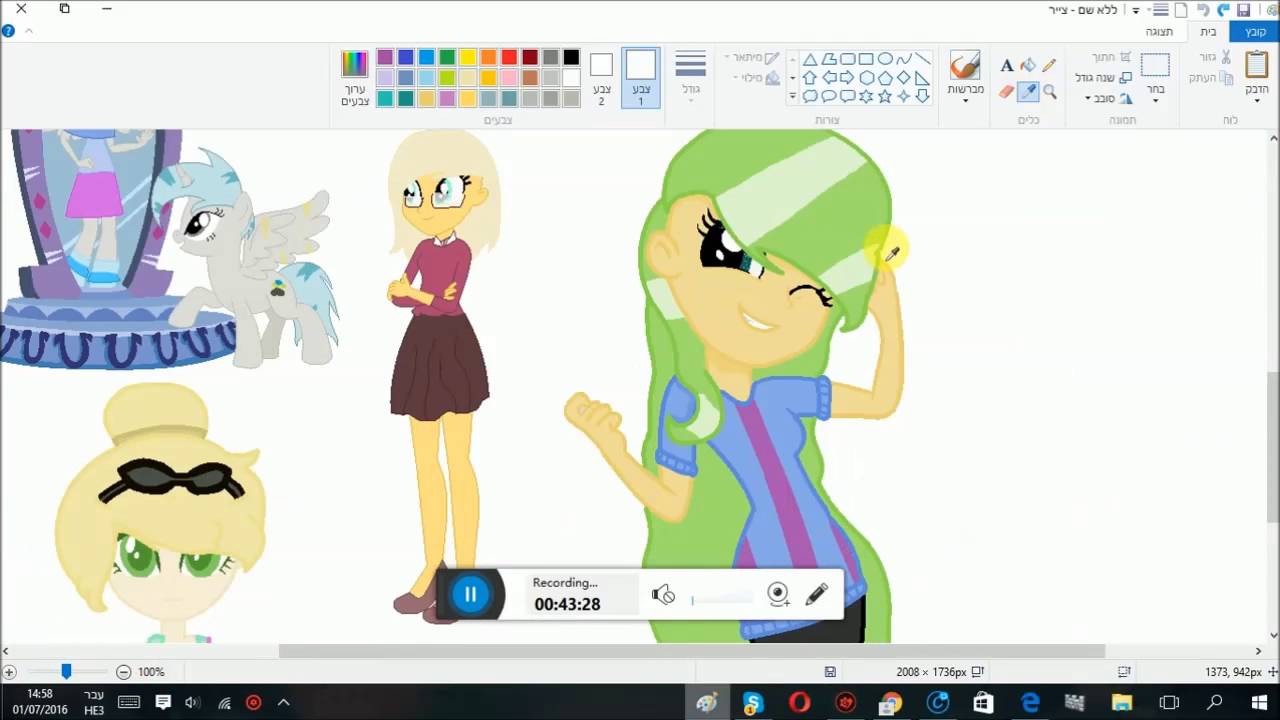The image size is (1280, 720).
Task: Open the Rotate (סובב) dropdown
Action: tap(1109, 98)
